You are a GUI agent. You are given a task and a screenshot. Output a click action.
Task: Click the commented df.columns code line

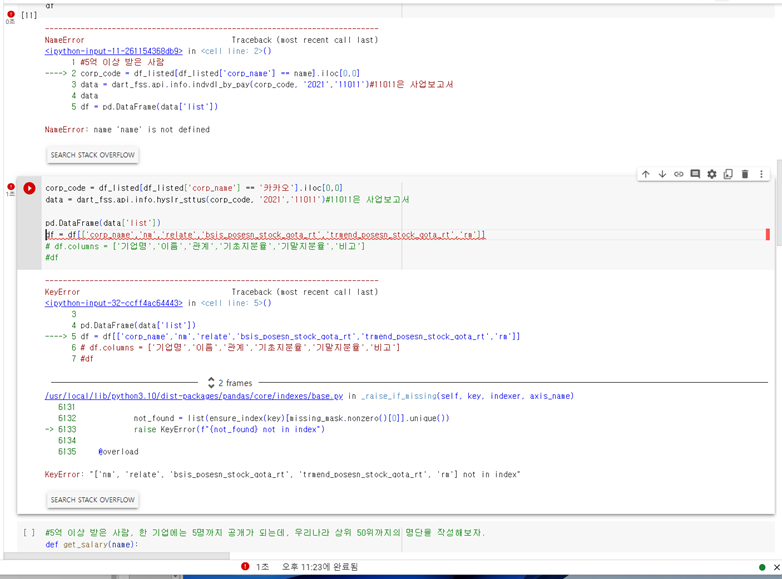(x=205, y=246)
